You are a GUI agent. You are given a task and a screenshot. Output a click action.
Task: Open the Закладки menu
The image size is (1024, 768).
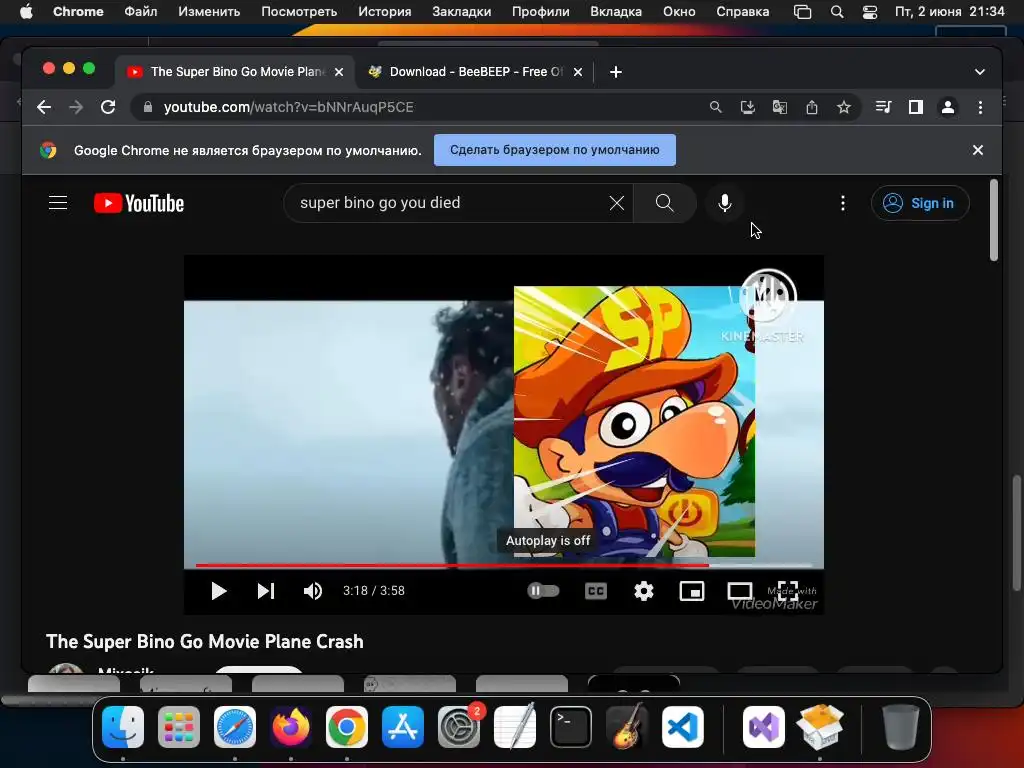(461, 12)
